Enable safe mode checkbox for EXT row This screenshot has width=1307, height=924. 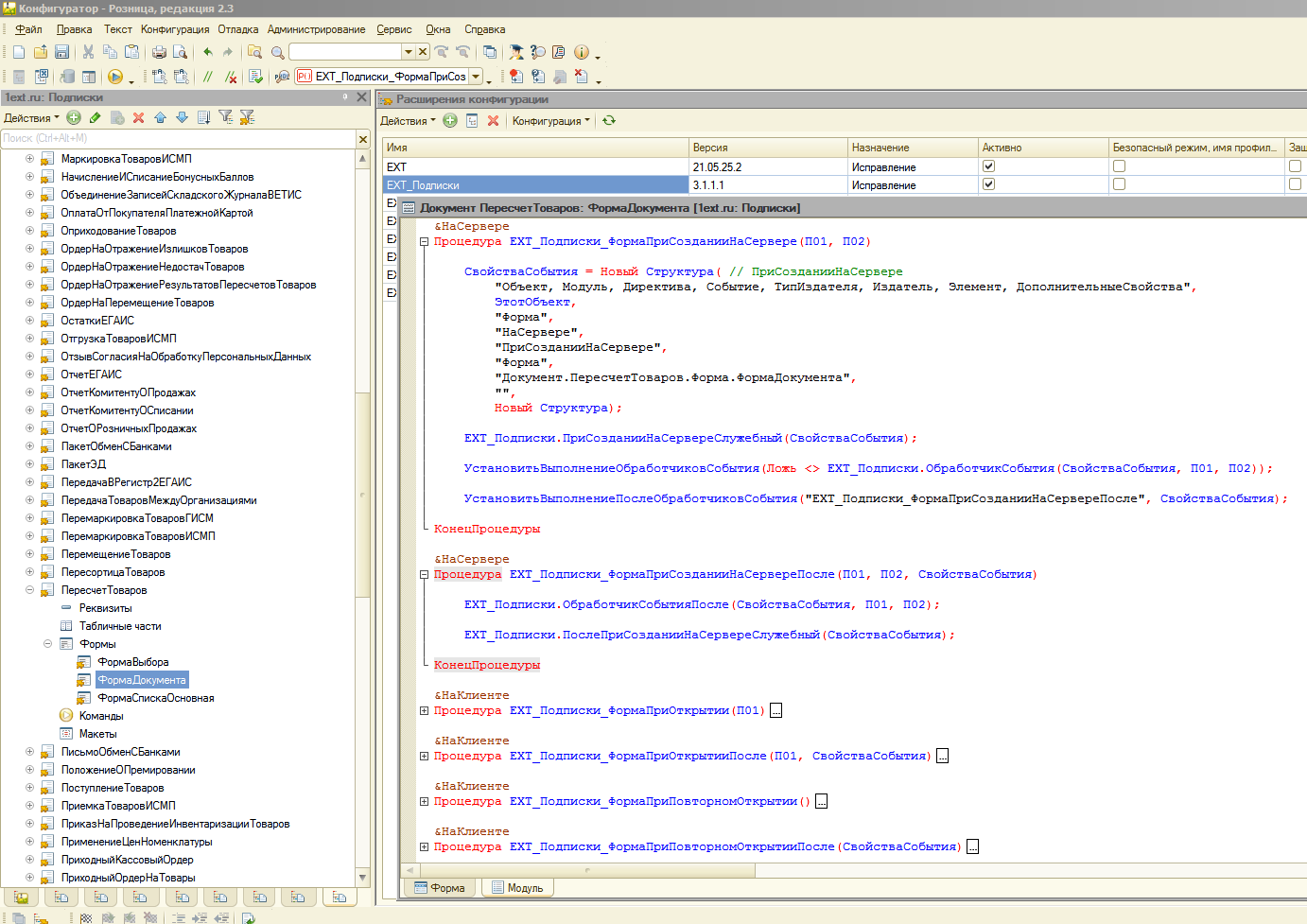click(1119, 166)
